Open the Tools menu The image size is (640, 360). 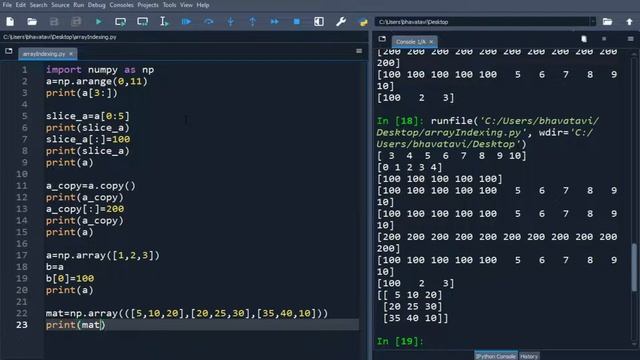coord(169,5)
